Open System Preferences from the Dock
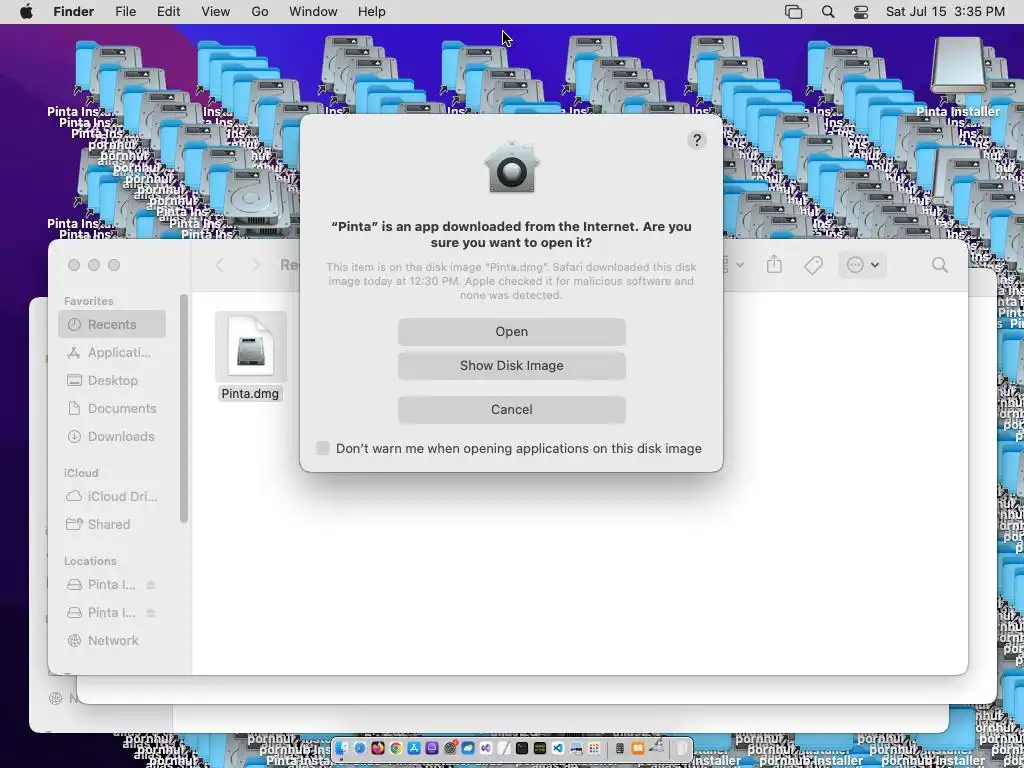The image size is (1024, 768). (450, 748)
